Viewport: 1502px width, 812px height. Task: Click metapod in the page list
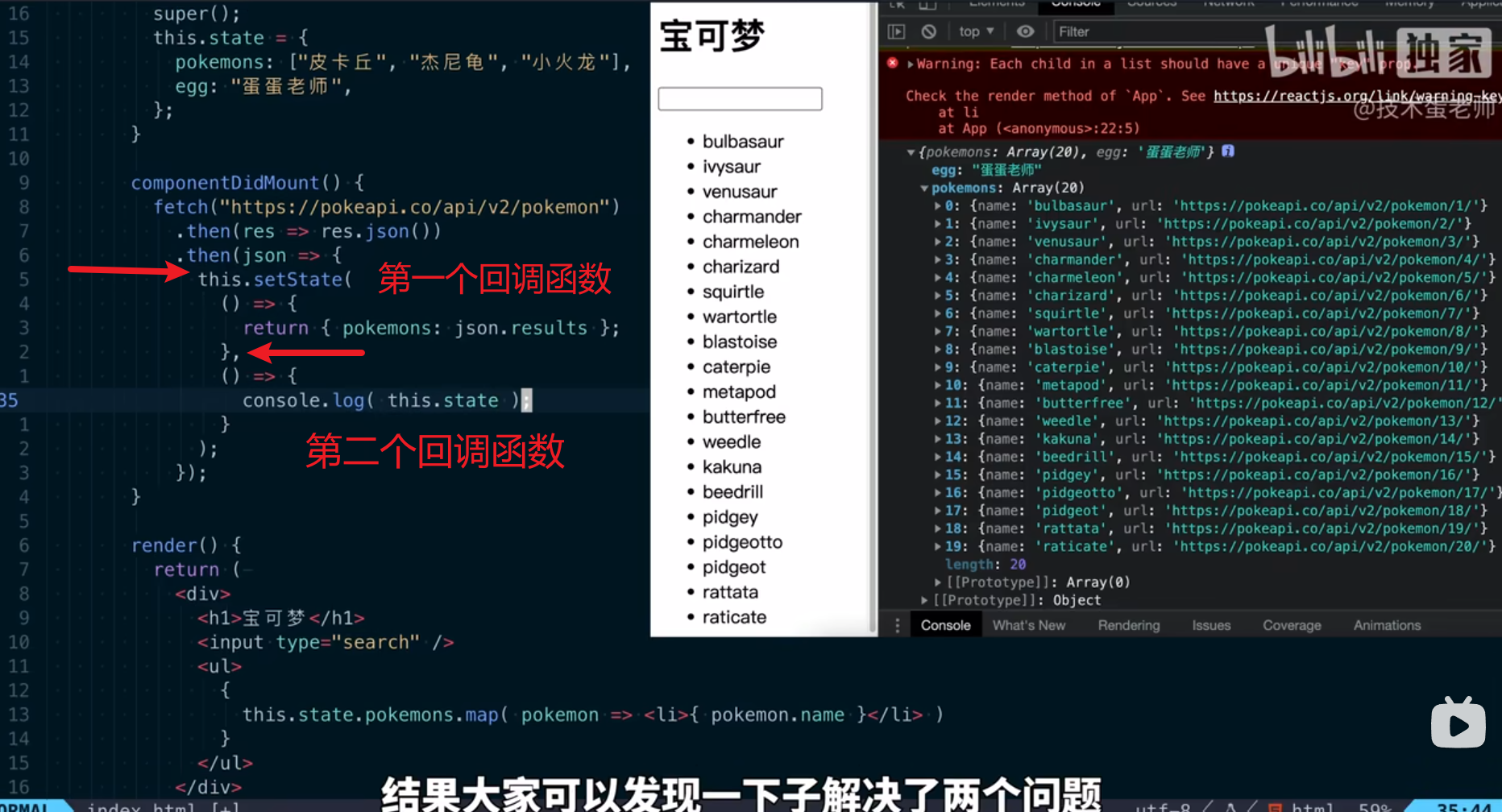click(739, 391)
